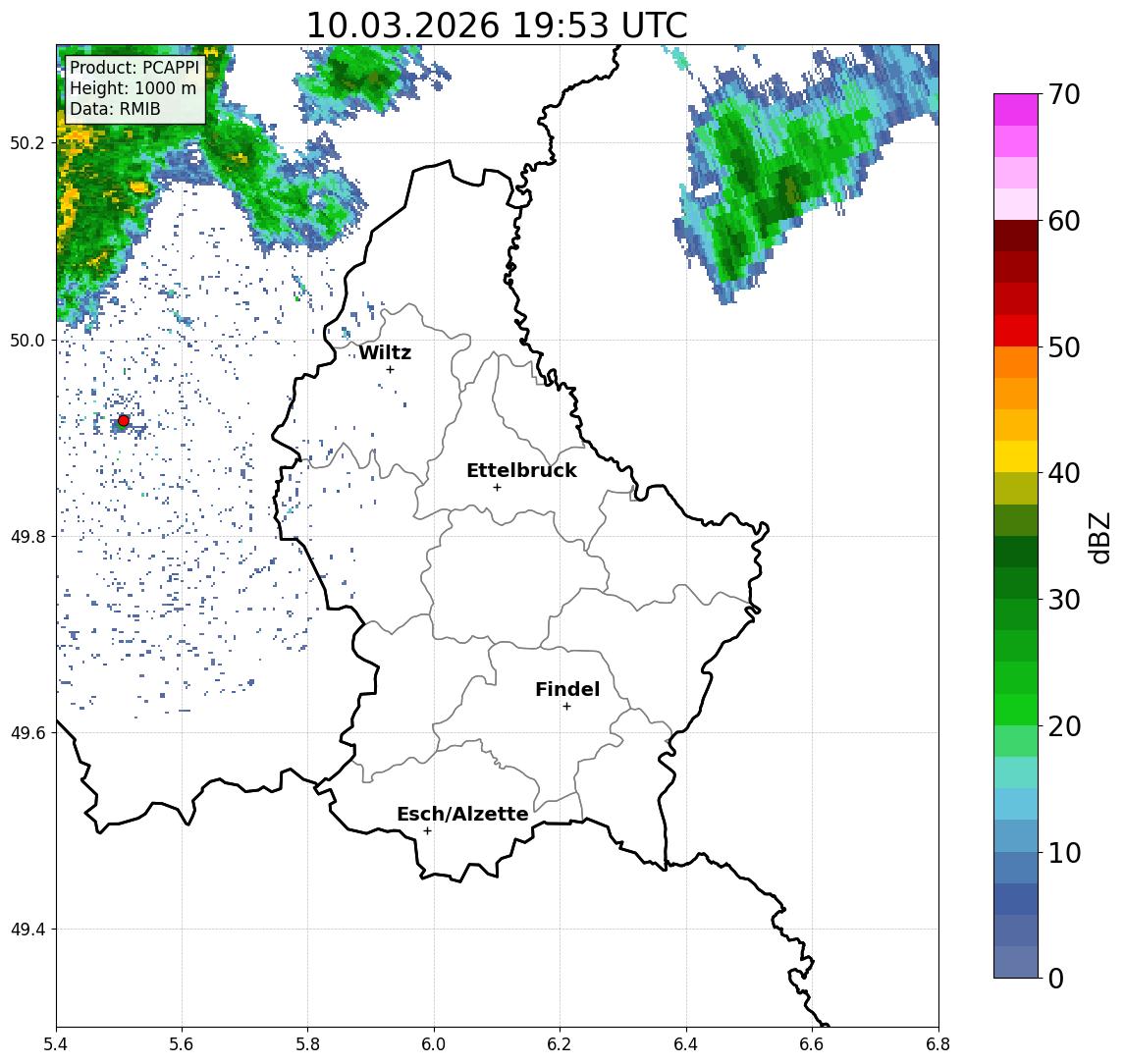Image resolution: width=1124 pixels, height=1064 pixels.
Task: Click the yellow colorbar segment above 40
Action: pyautogui.click(x=1016, y=456)
